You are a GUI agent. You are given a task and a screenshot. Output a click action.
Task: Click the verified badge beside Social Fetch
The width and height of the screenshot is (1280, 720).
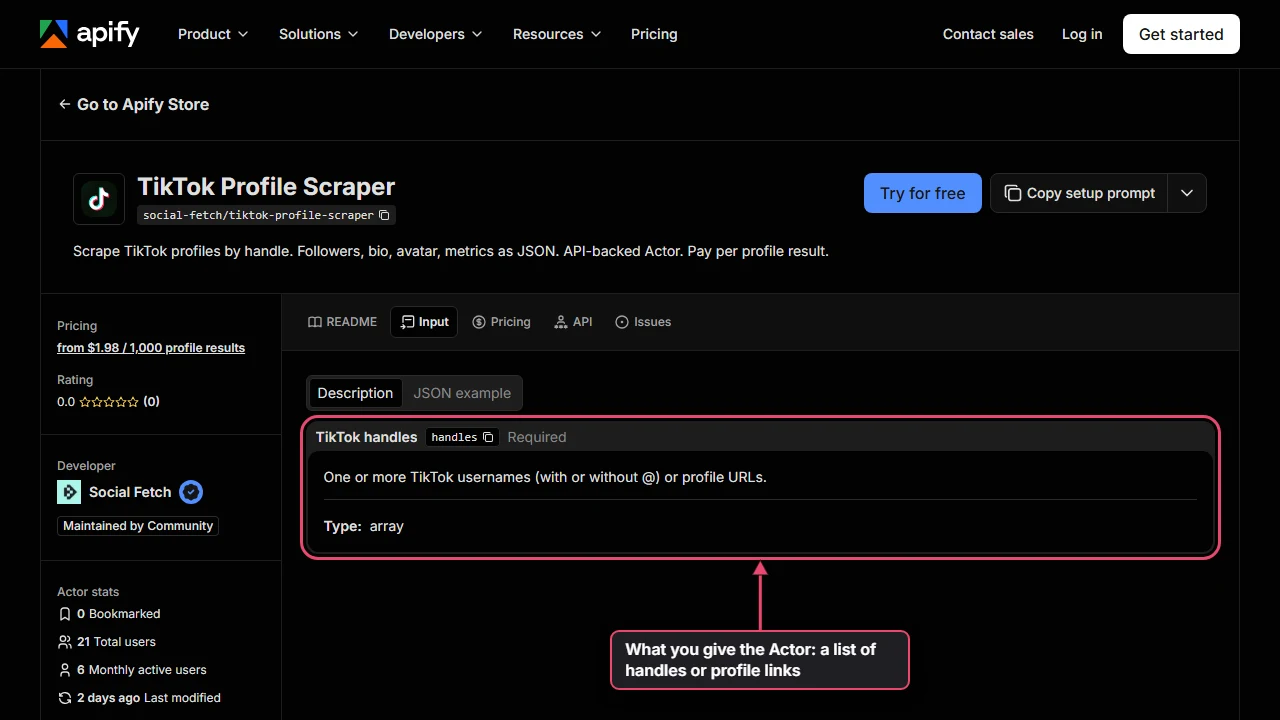point(191,492)
